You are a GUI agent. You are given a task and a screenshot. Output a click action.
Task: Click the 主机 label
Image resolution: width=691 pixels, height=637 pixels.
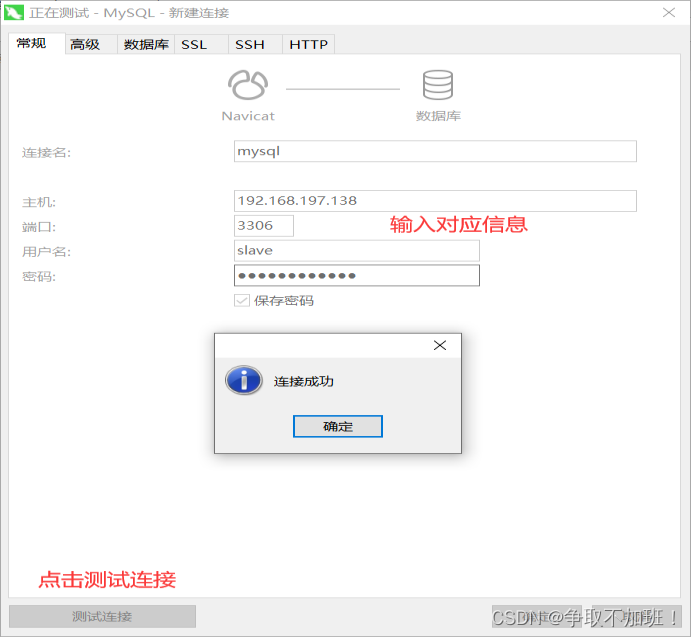tap(39, 202)
